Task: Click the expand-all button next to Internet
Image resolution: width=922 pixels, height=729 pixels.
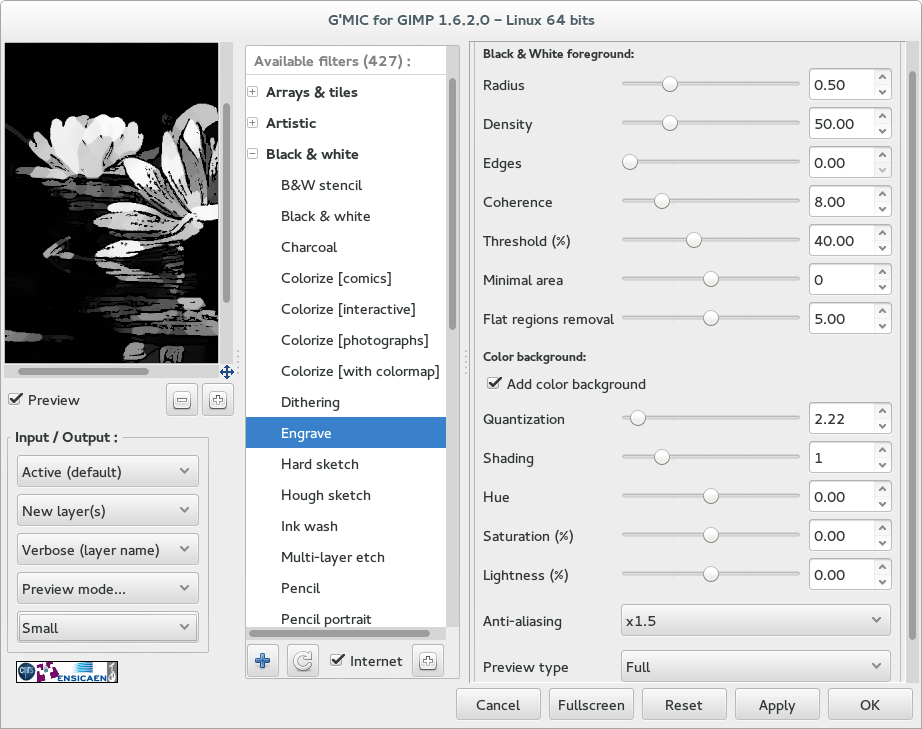Action: pyautogui.click(x=427, y=661)
